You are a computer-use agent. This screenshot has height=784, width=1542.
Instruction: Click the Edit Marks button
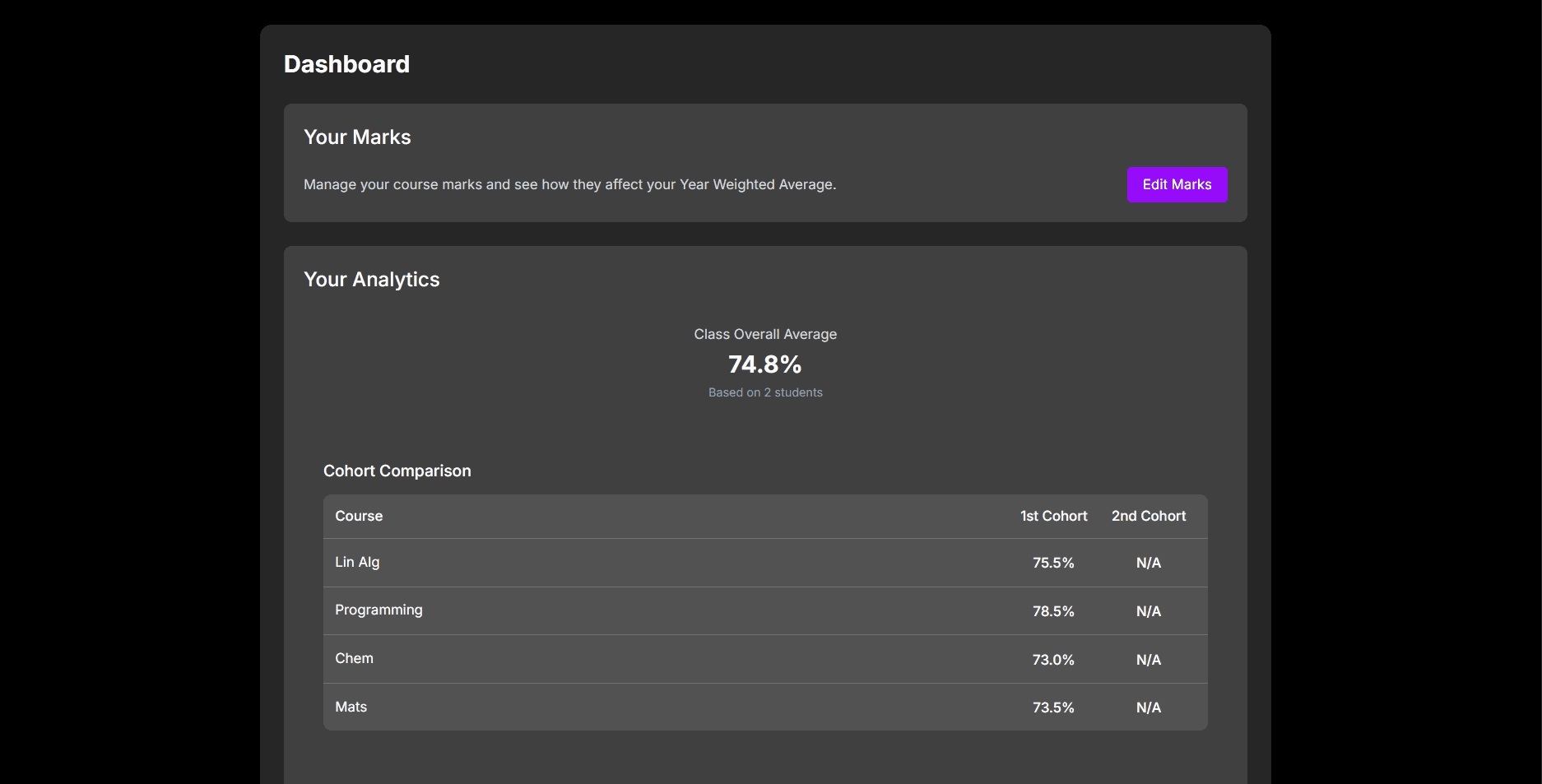pos(1177,184)
